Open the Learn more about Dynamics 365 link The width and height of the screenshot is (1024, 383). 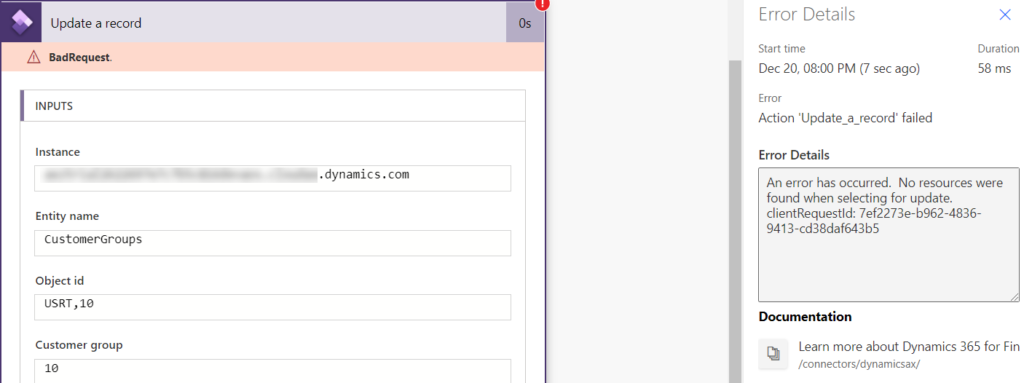tap(908, 346)
